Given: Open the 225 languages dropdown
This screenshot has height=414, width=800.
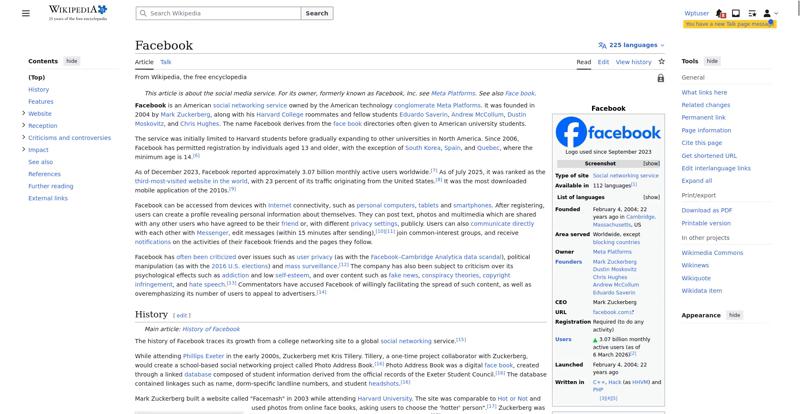Looking at the screenshot, I should 631,45.
